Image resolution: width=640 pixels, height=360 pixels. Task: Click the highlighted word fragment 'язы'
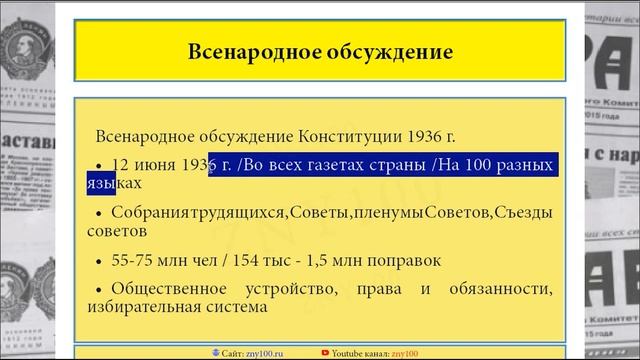[x=101, y=183]
